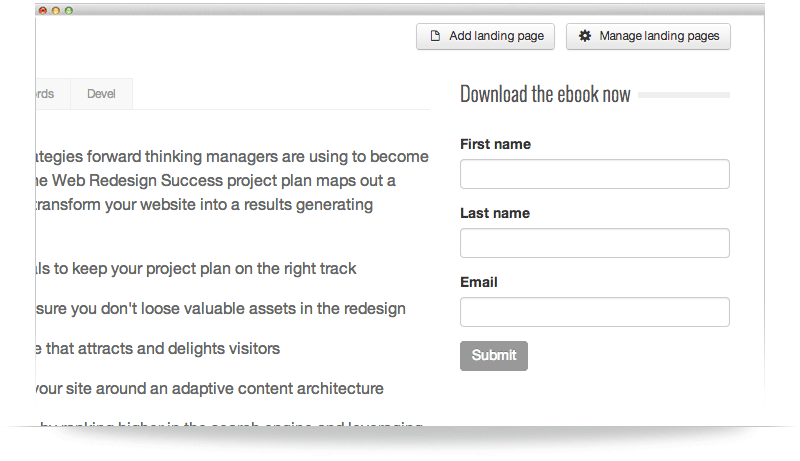Click the 'First name' label

tap(495, 144)
